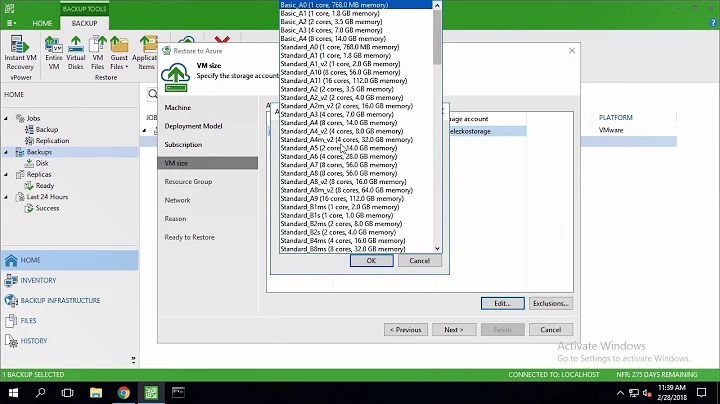Open Veeam app taskbar icon
Viewport: 720px width, 404px height.
tap(151, 393)
